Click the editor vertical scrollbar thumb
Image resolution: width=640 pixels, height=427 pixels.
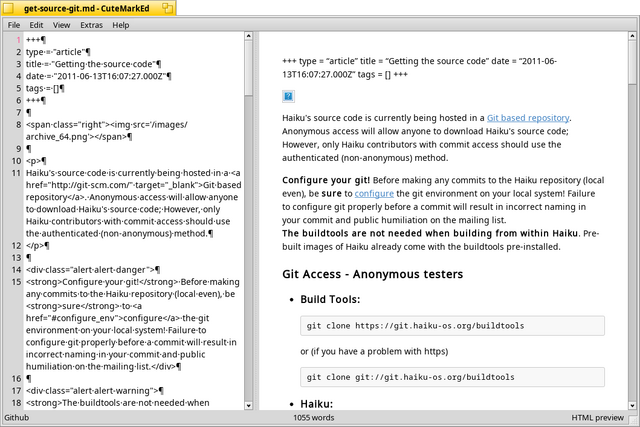(249, 68)
